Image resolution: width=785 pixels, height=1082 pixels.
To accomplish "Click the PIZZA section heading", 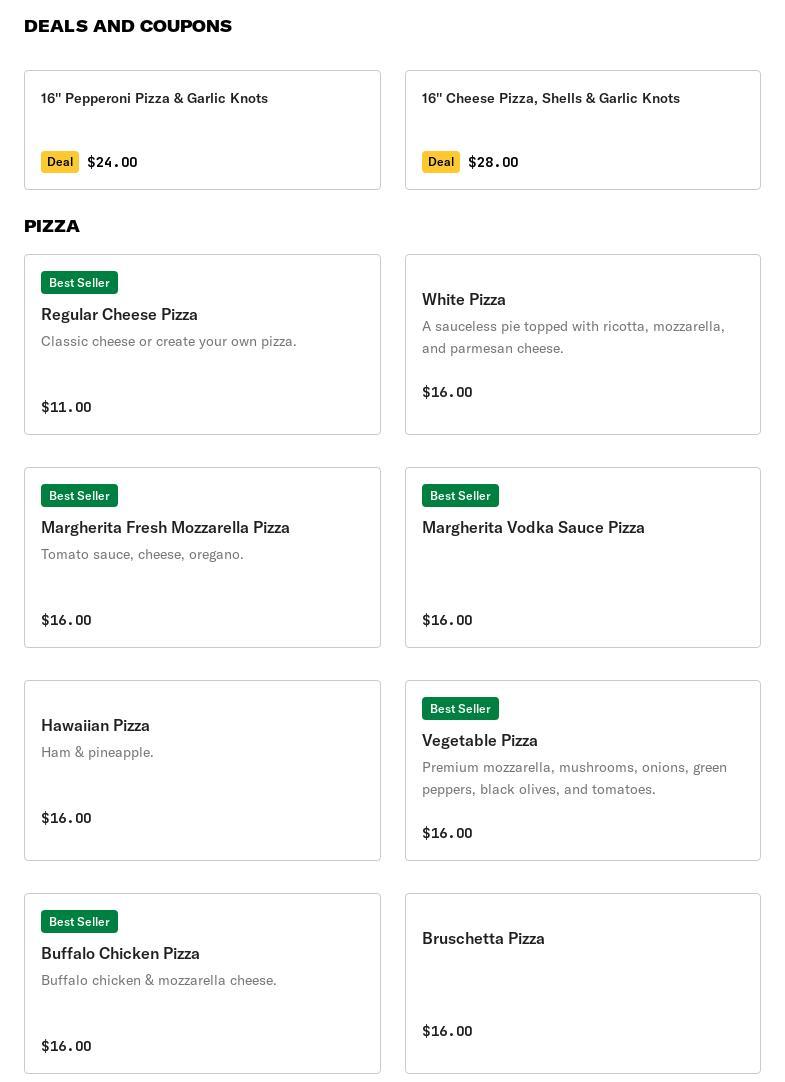I will coord(52,226).
